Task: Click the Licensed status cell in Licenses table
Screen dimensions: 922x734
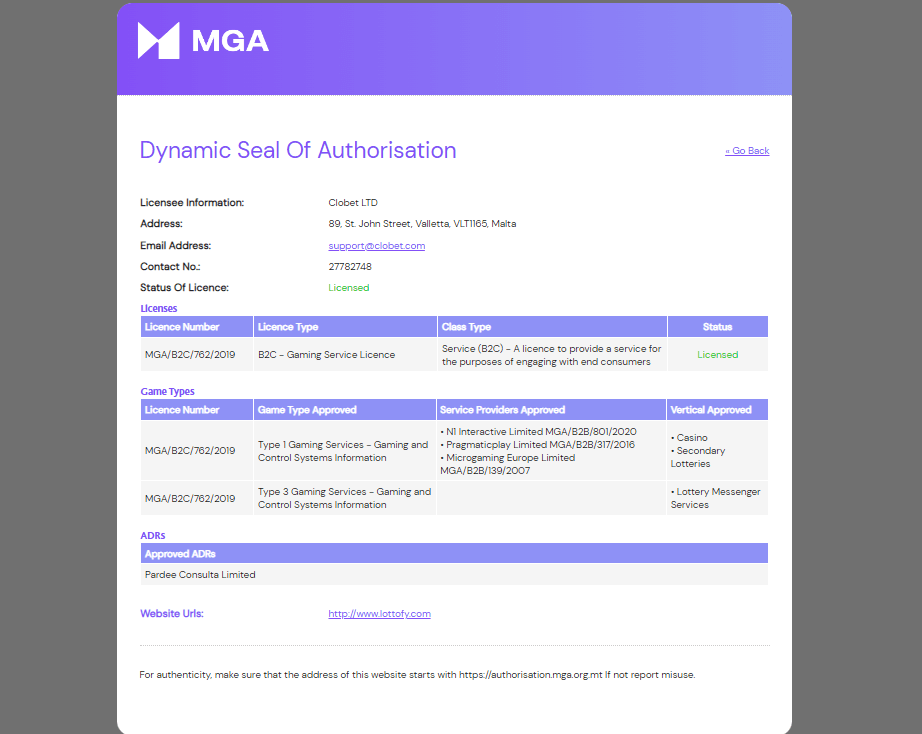Action: click(717, 355)
